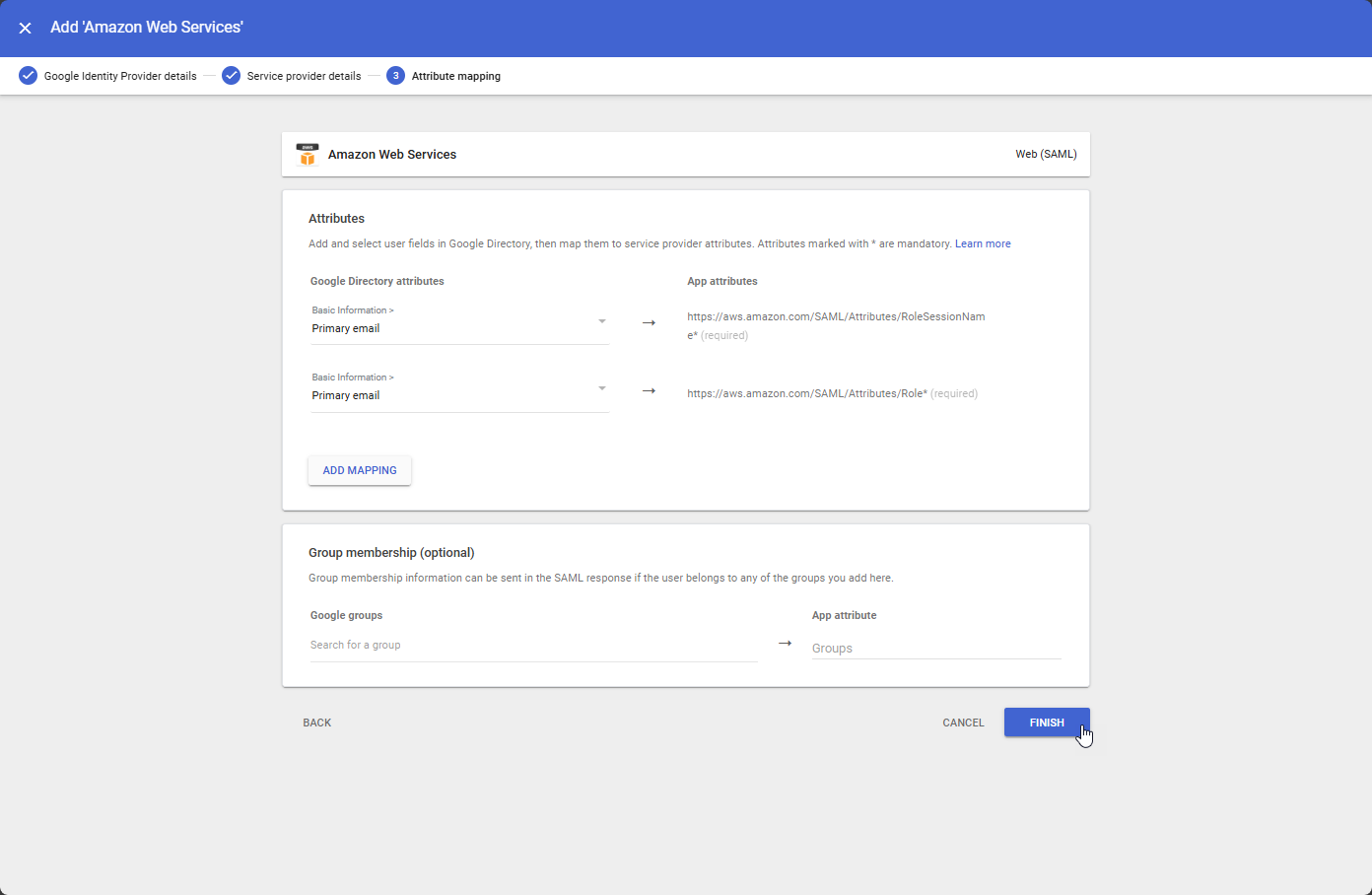Viewport: 1372px width, 895px height.
Task: Click the Google Identity Provider details checkmark icon
Action: [x=29, y=76]
